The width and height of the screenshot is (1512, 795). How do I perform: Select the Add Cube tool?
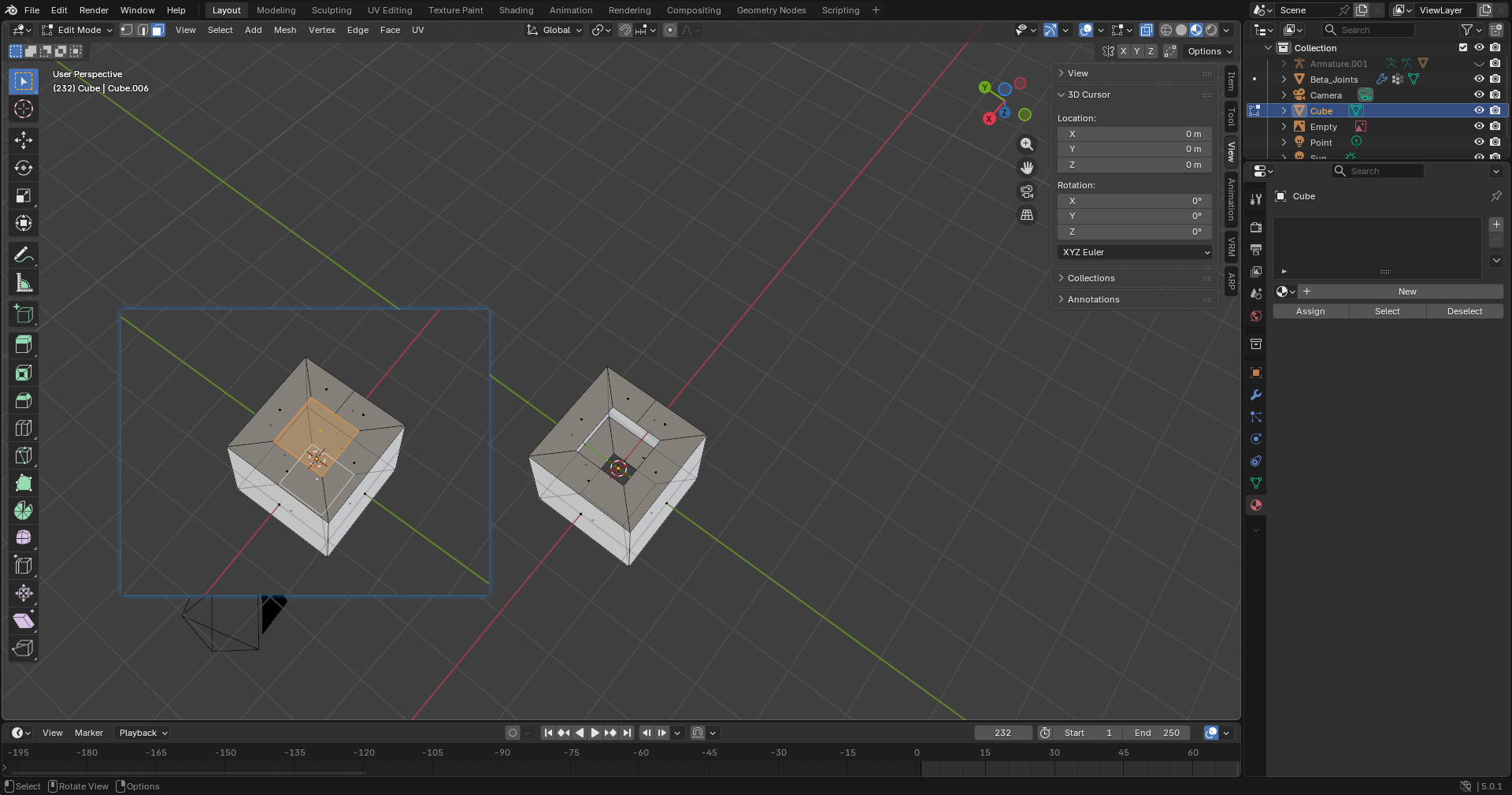pyautogui.click(x=24, y=314)
